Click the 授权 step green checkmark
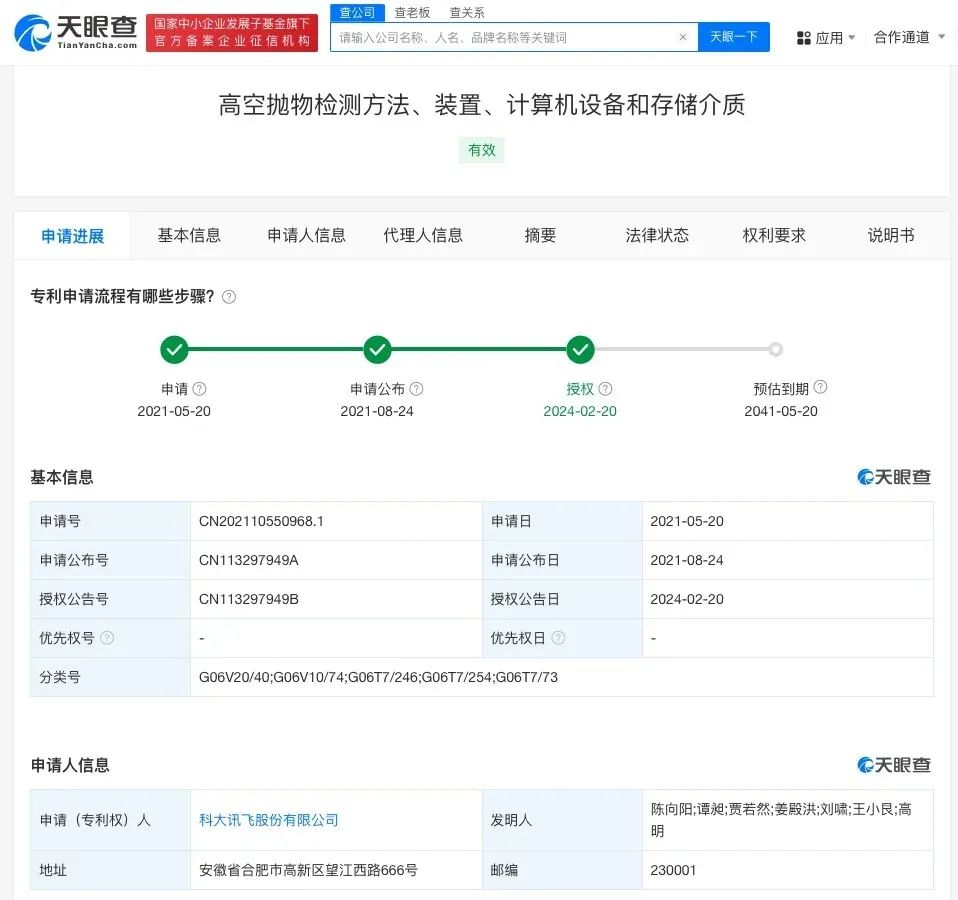958x900 pixels. [580, 349]
